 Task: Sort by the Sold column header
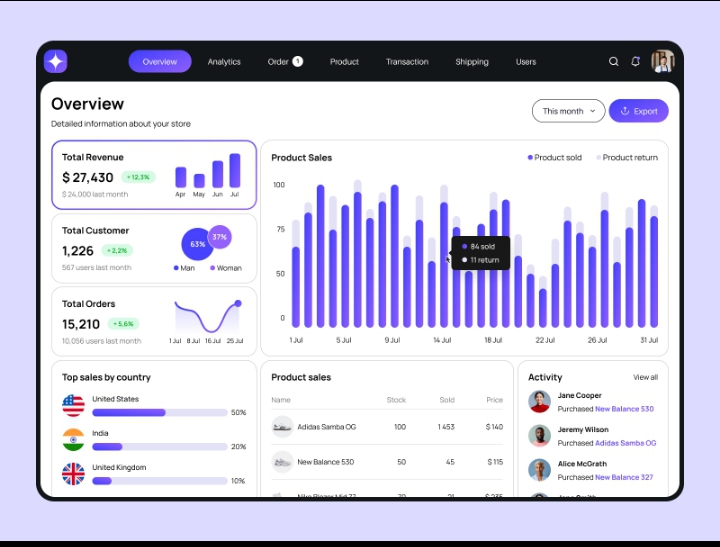(x=447, y=400)
